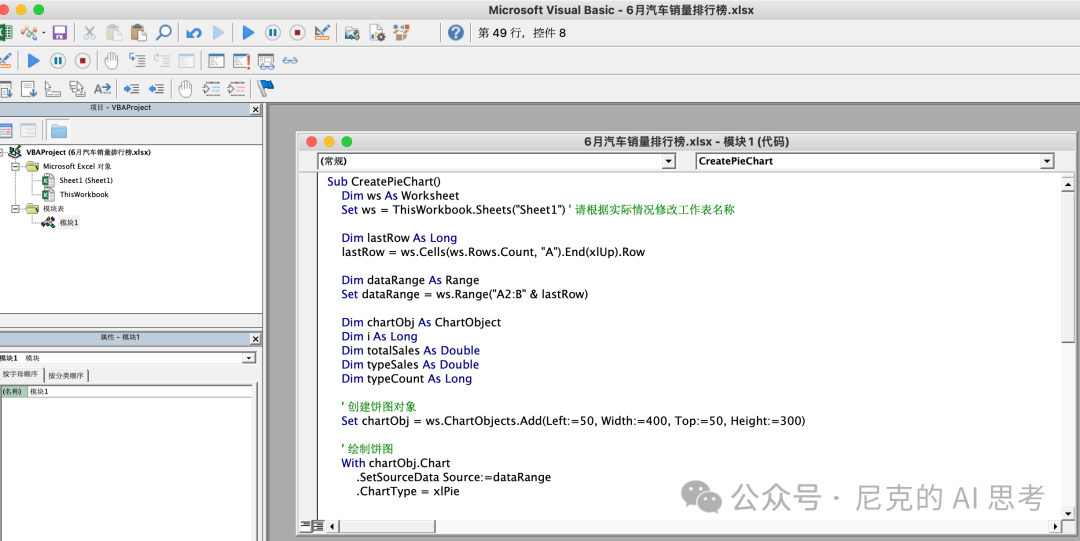
Task: Click the code window's down scroll arrow
Action: [x=1067, y=513]
